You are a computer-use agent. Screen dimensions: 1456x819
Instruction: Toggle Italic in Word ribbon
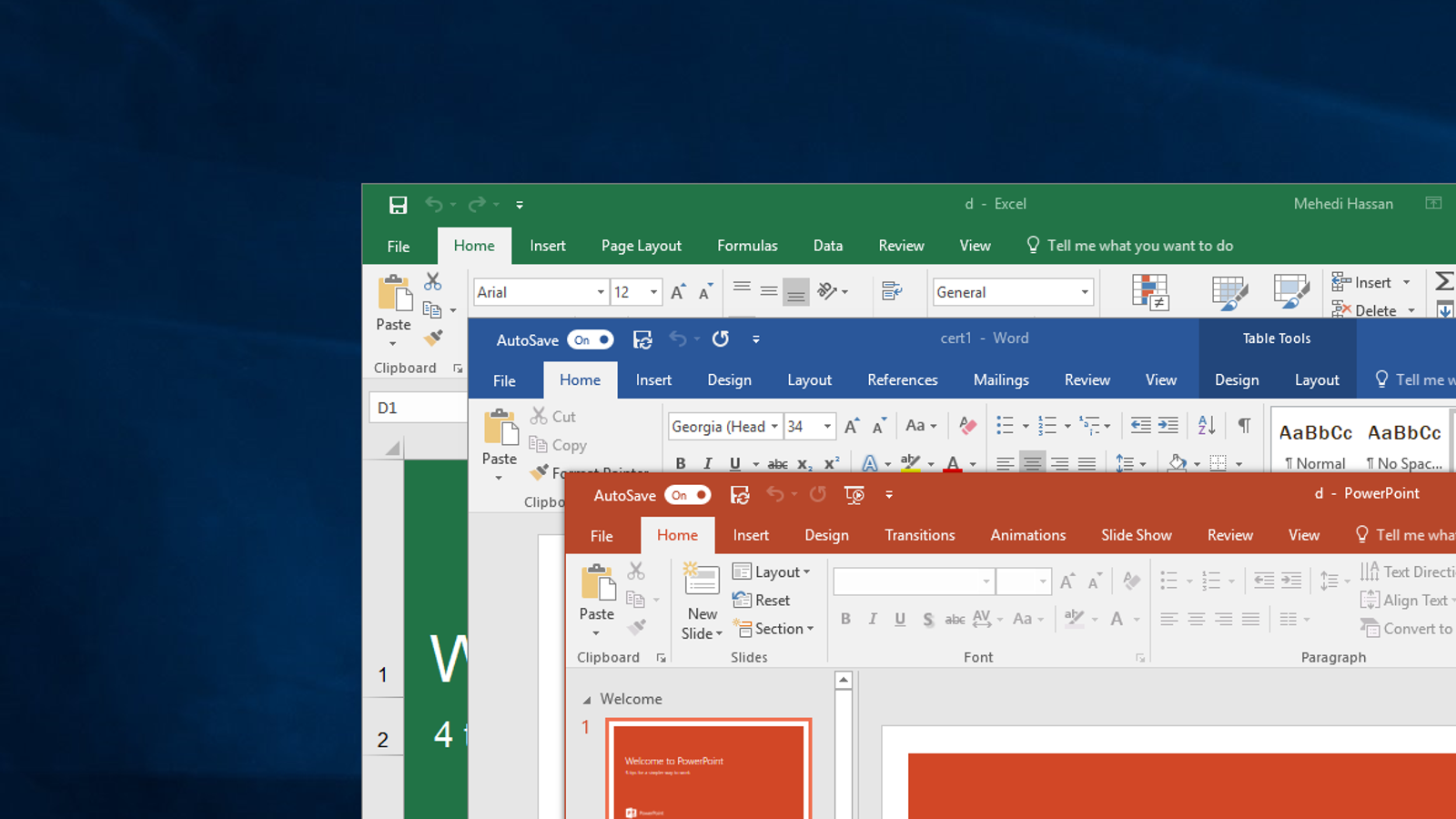[x=708, y=464]
